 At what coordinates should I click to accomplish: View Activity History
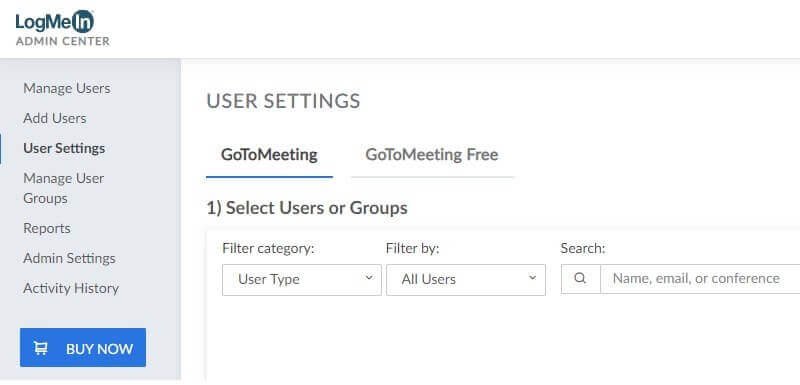click(71, 288)
